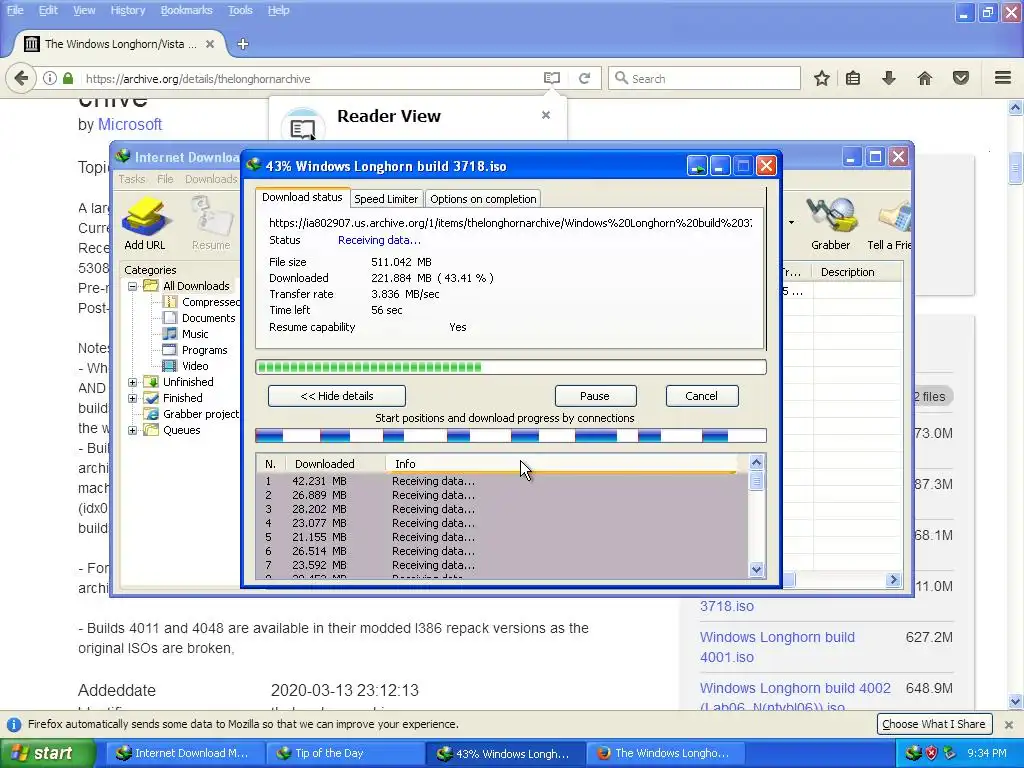Open the Firefox Bookmarks menu
1024x768 pixels.
[186, 10]
